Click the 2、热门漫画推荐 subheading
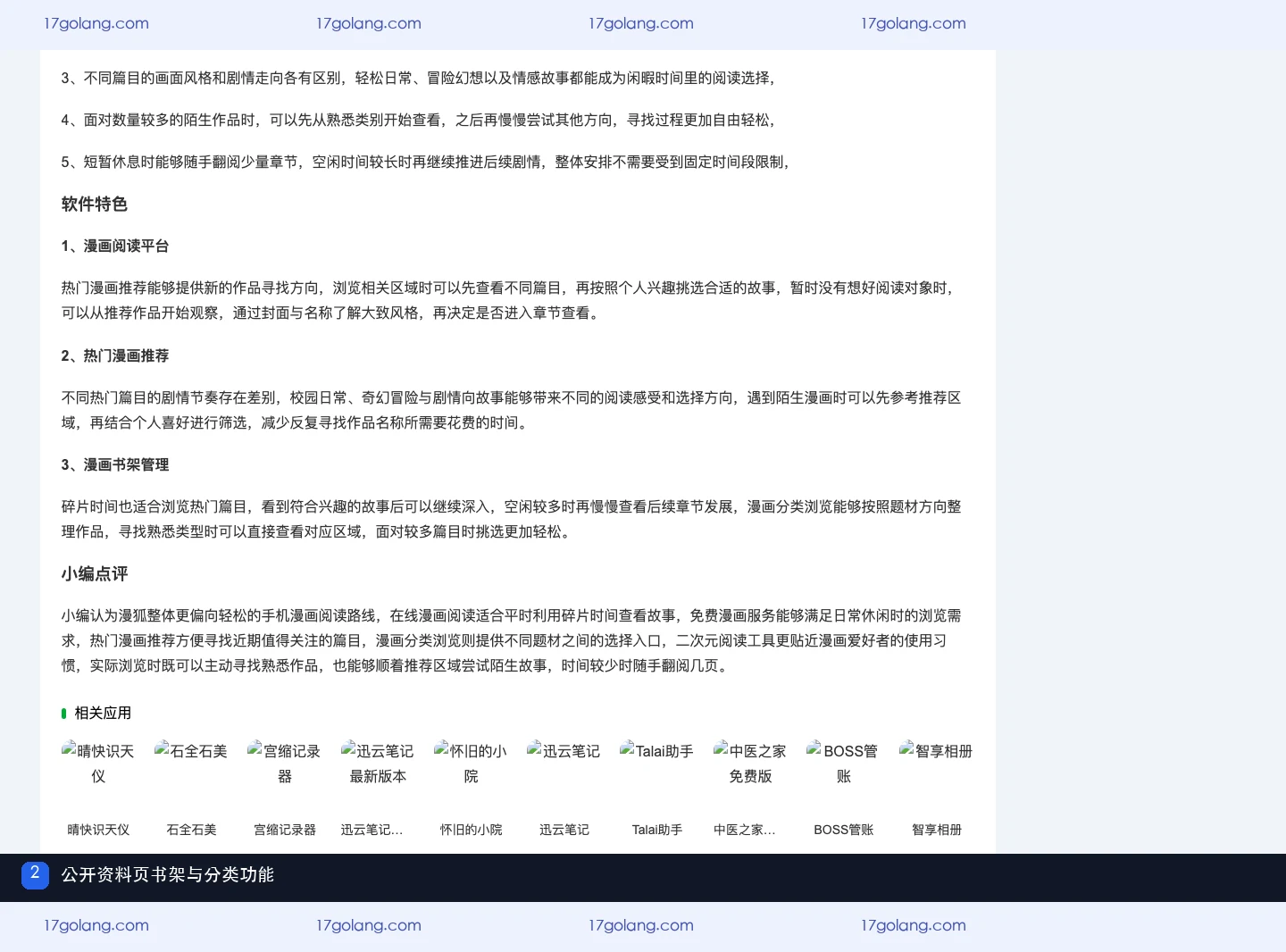 [x=115, y=355]
